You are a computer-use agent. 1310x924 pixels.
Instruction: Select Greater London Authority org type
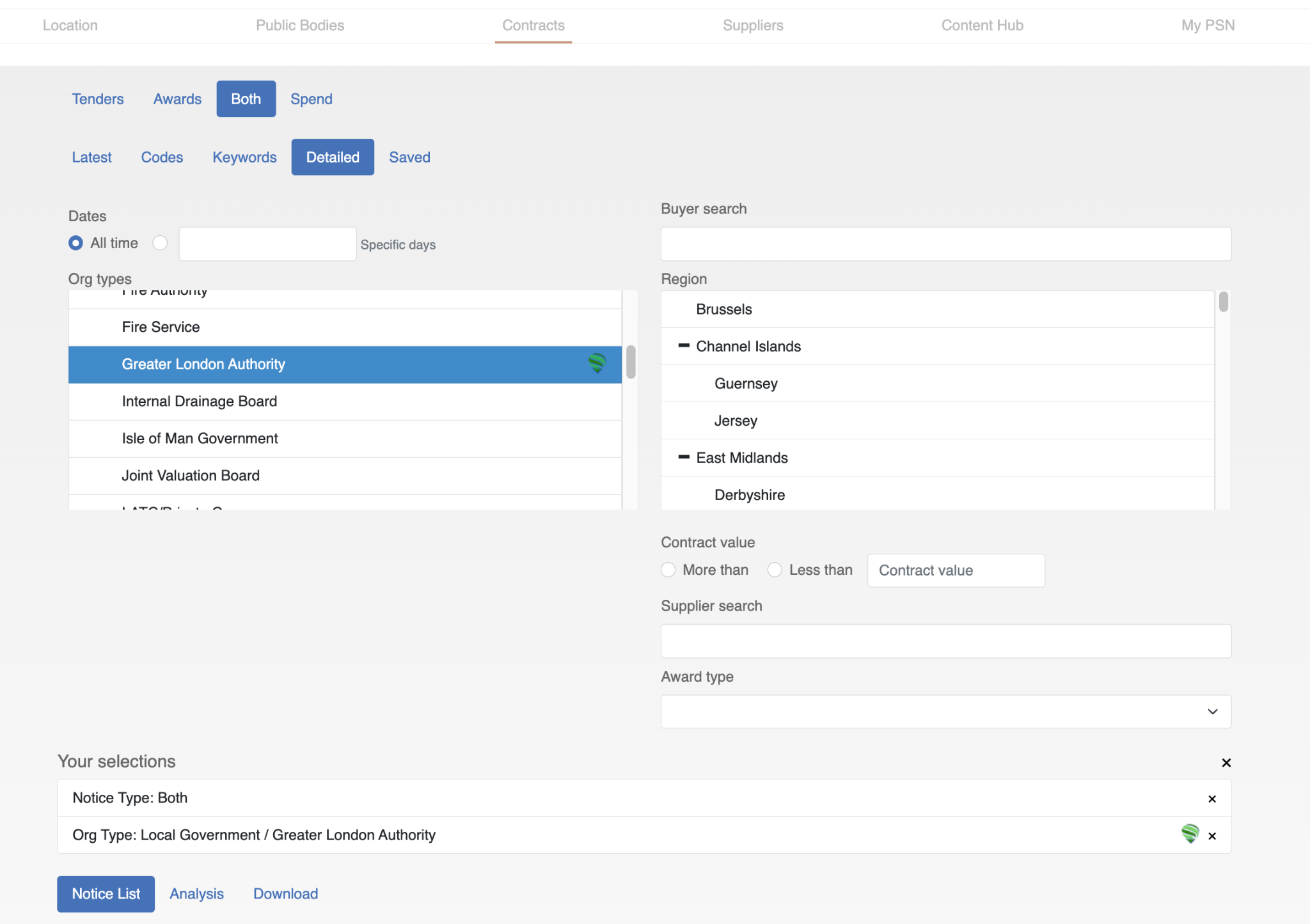pos(345,364)
